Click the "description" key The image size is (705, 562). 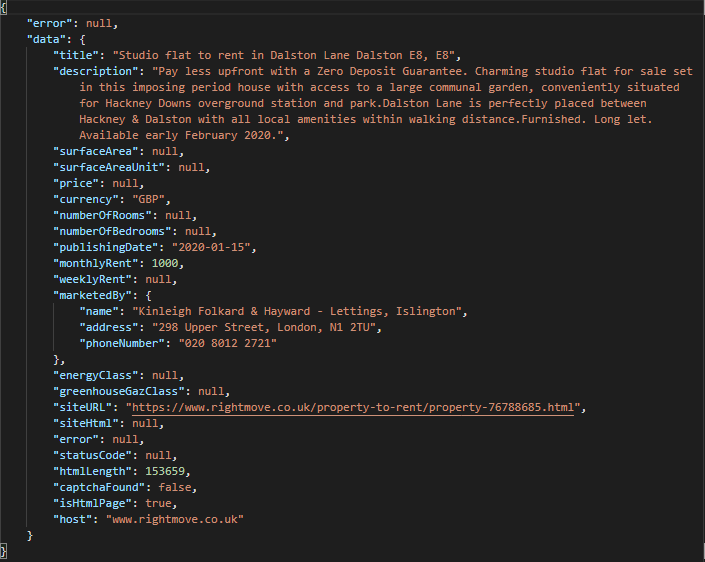(96, 71)
